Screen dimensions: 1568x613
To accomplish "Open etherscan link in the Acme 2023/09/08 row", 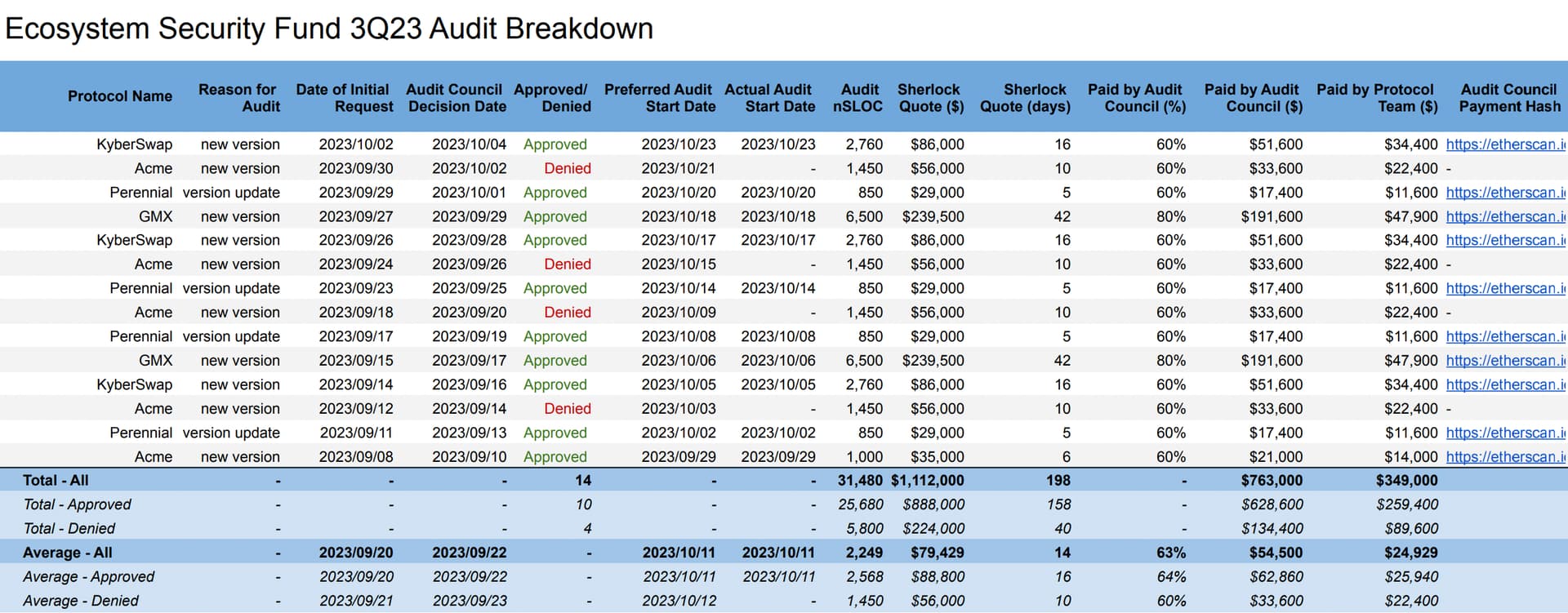I will tap(1507, 456).
